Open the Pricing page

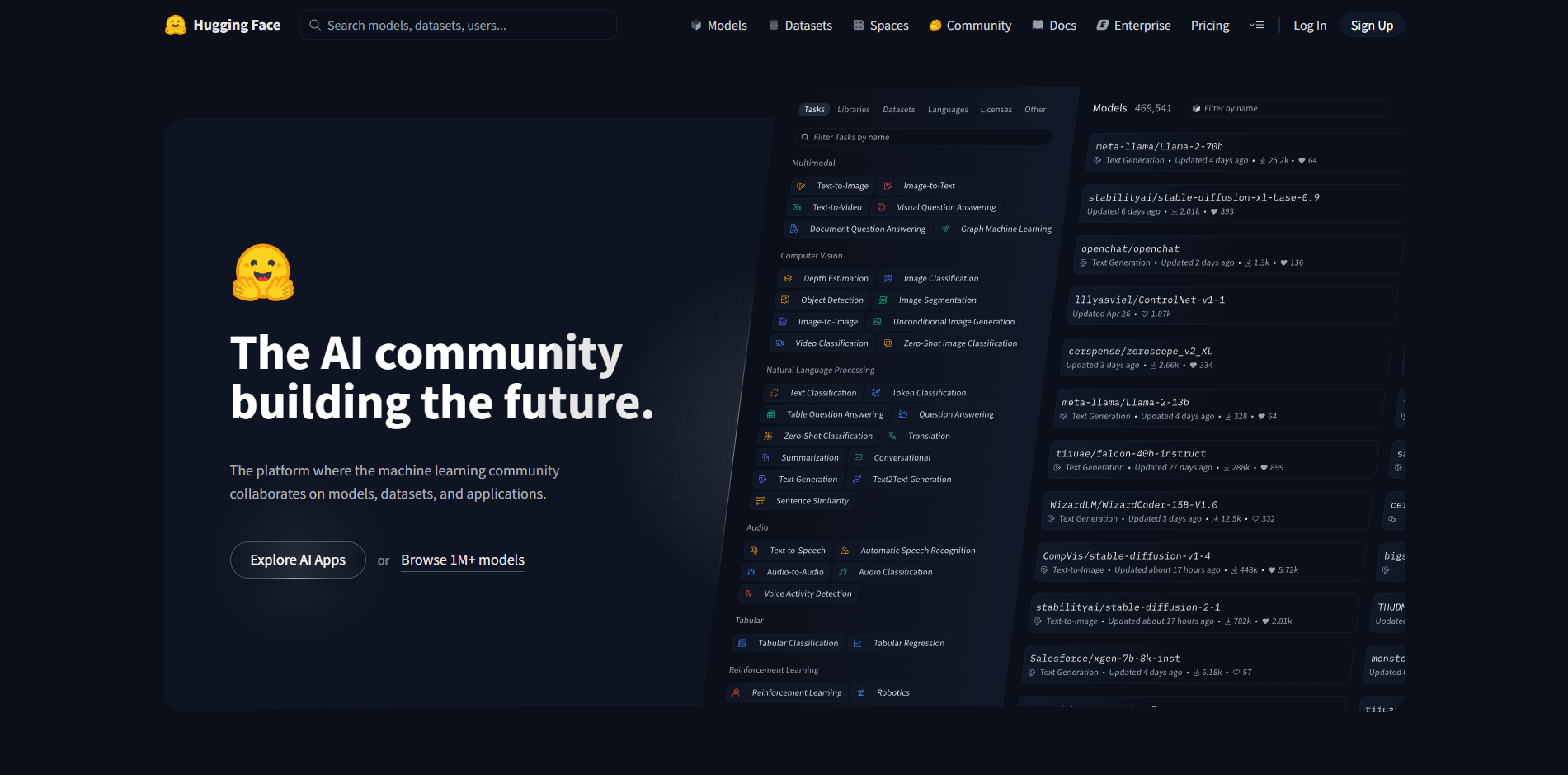[x=1209, y=26]
